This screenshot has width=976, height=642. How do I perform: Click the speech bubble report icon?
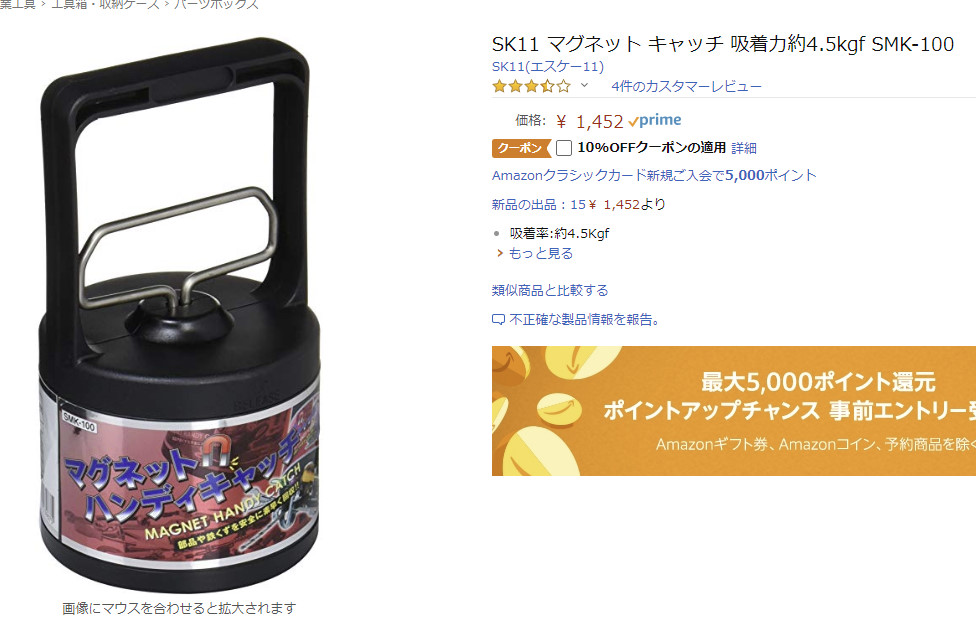(x=498, y=320)
